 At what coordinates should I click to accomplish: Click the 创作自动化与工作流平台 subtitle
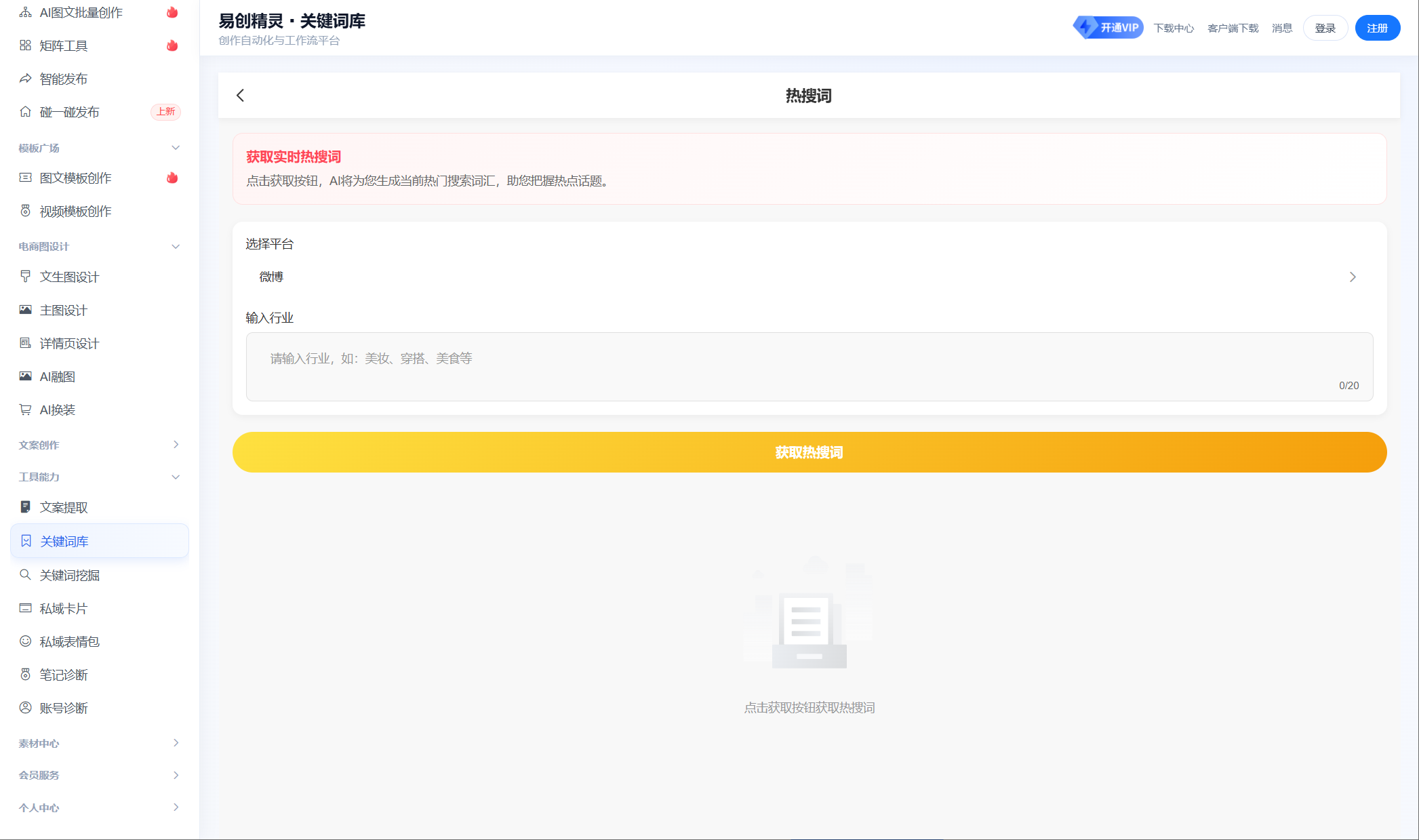point(279,41)
